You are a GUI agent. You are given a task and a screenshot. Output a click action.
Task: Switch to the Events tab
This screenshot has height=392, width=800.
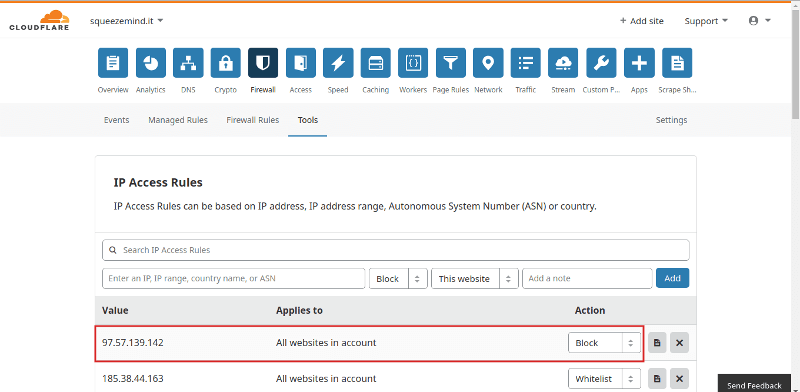click(x=116, y=120)
